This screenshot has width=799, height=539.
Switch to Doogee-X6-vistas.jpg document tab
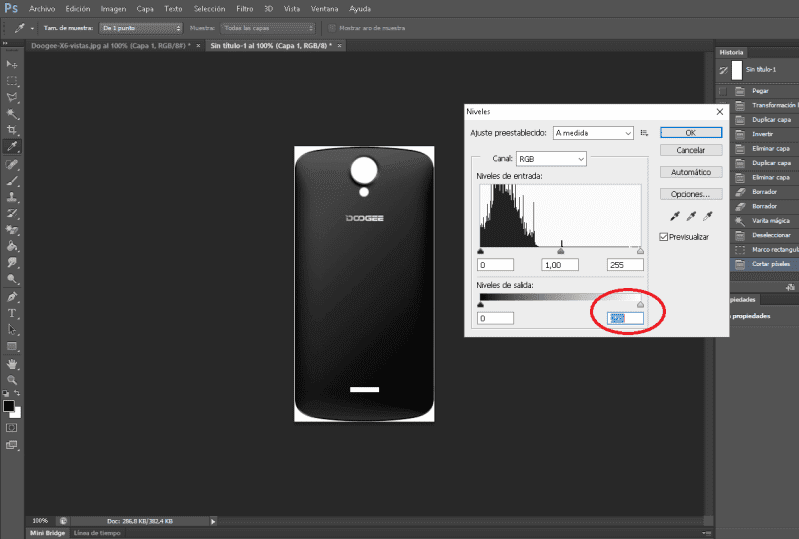[x=111, y=46]
